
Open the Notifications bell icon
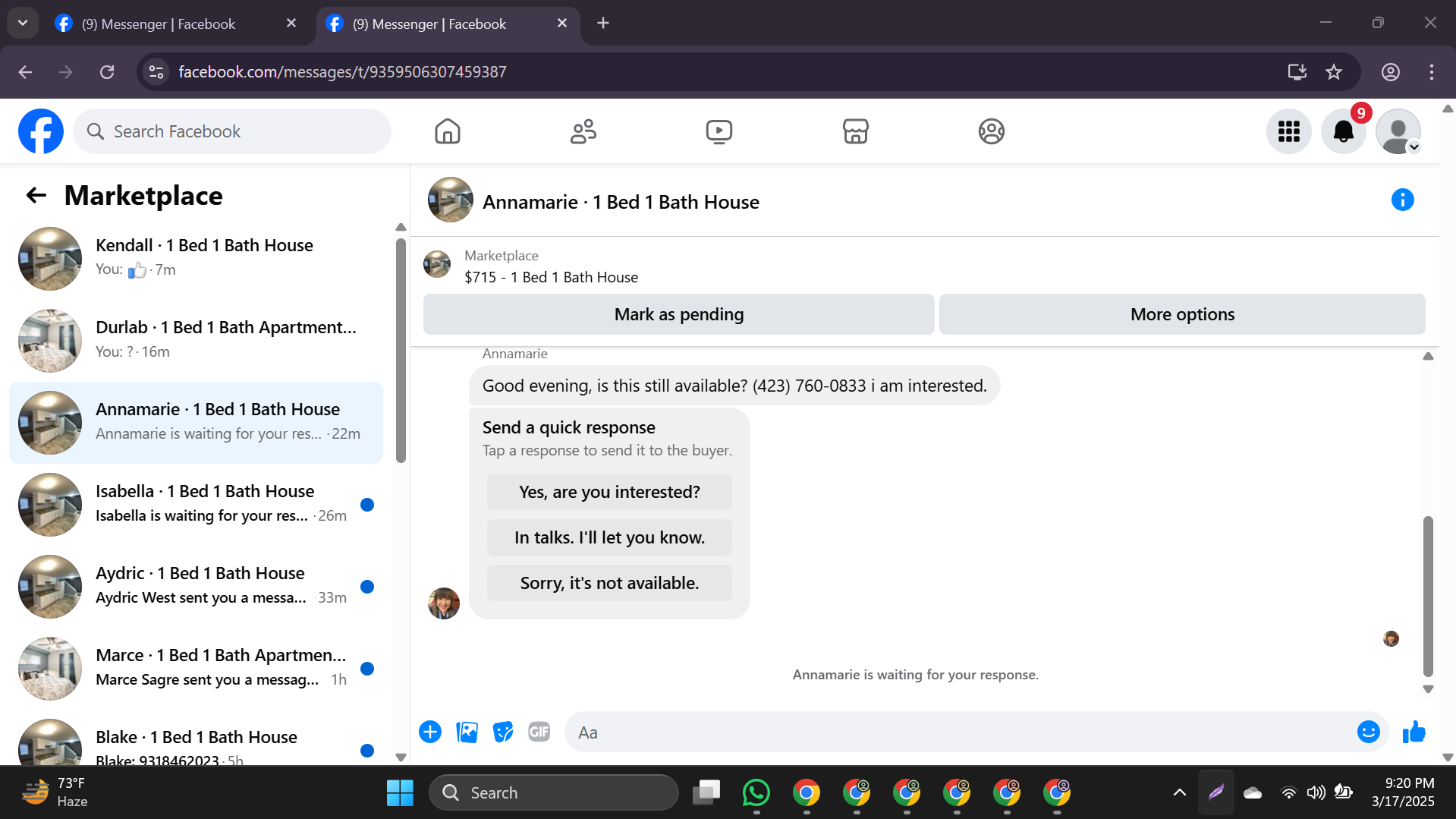click(1343, 131)
